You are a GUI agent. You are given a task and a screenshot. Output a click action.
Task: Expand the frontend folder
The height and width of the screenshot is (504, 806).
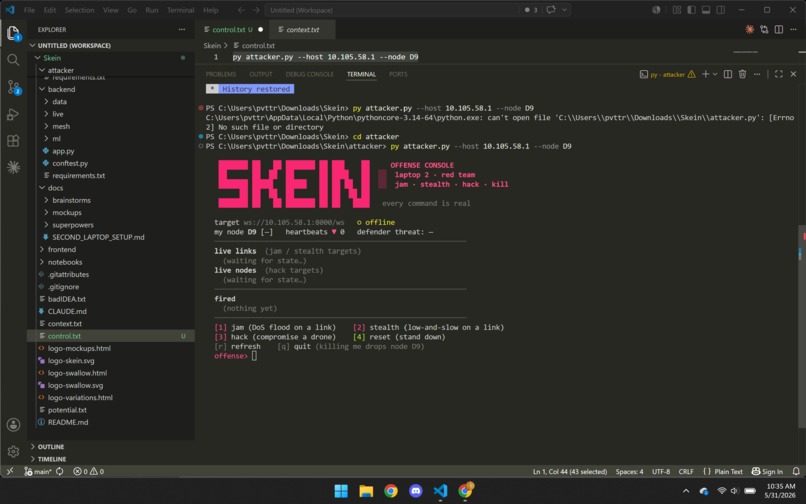pos(42,249)
